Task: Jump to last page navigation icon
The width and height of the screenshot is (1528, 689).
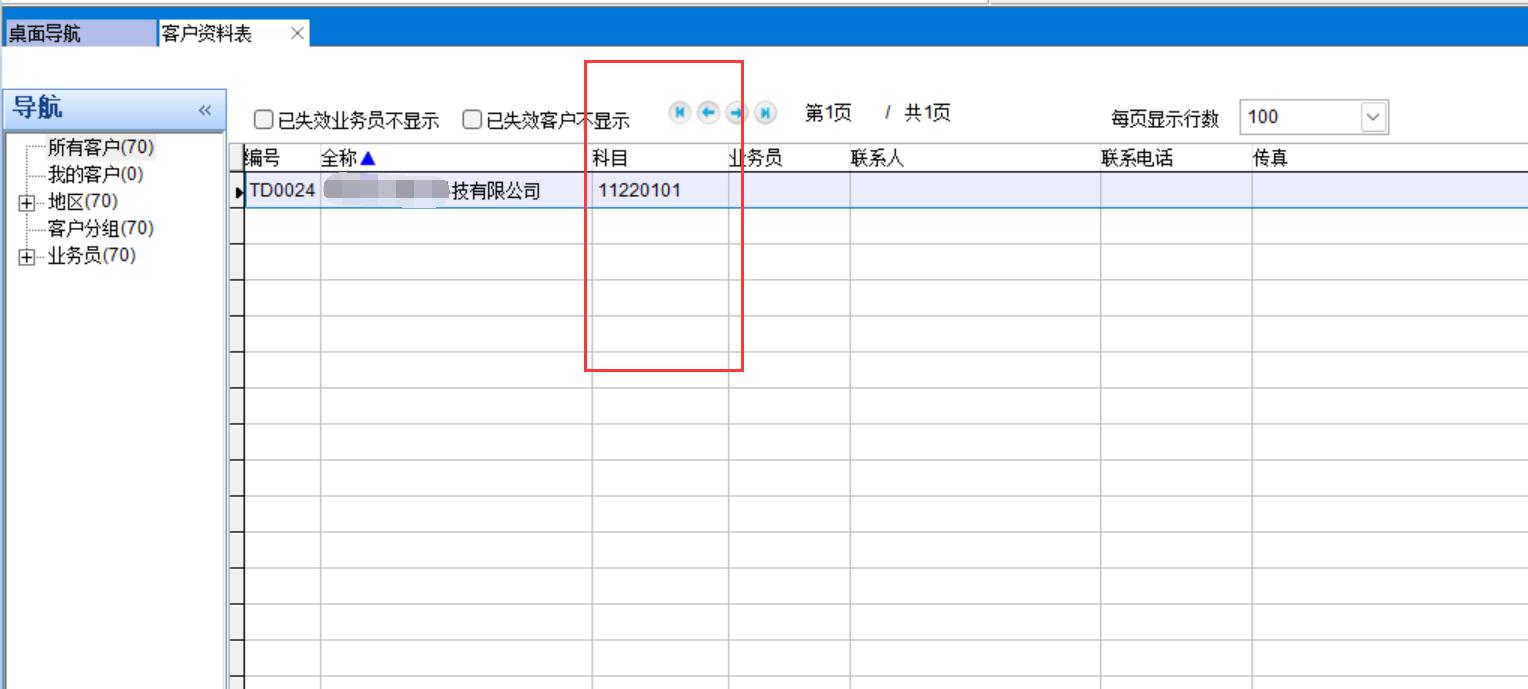Action: (x=765, y=113)
